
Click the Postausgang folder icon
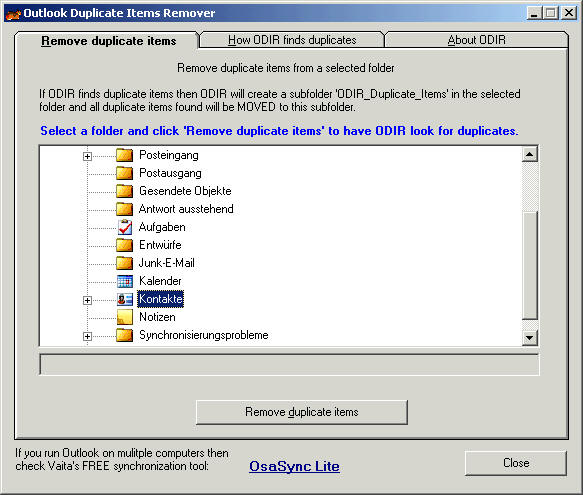[x=125, y=173]
